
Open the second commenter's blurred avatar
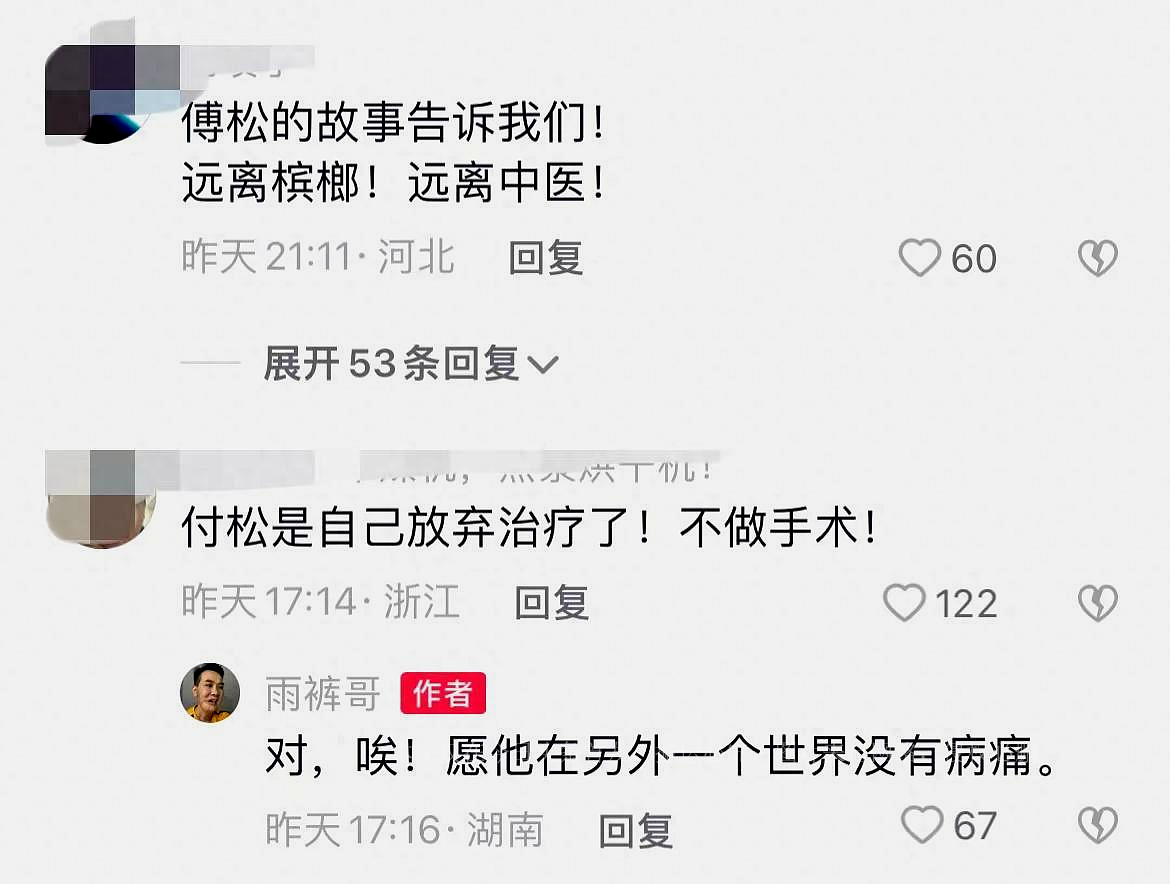coord(101,500)
